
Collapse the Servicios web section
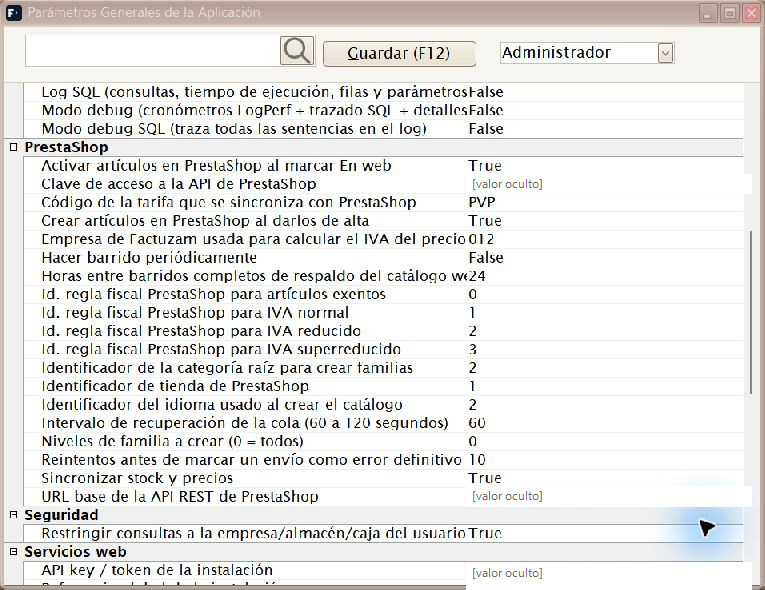[14, 551]
